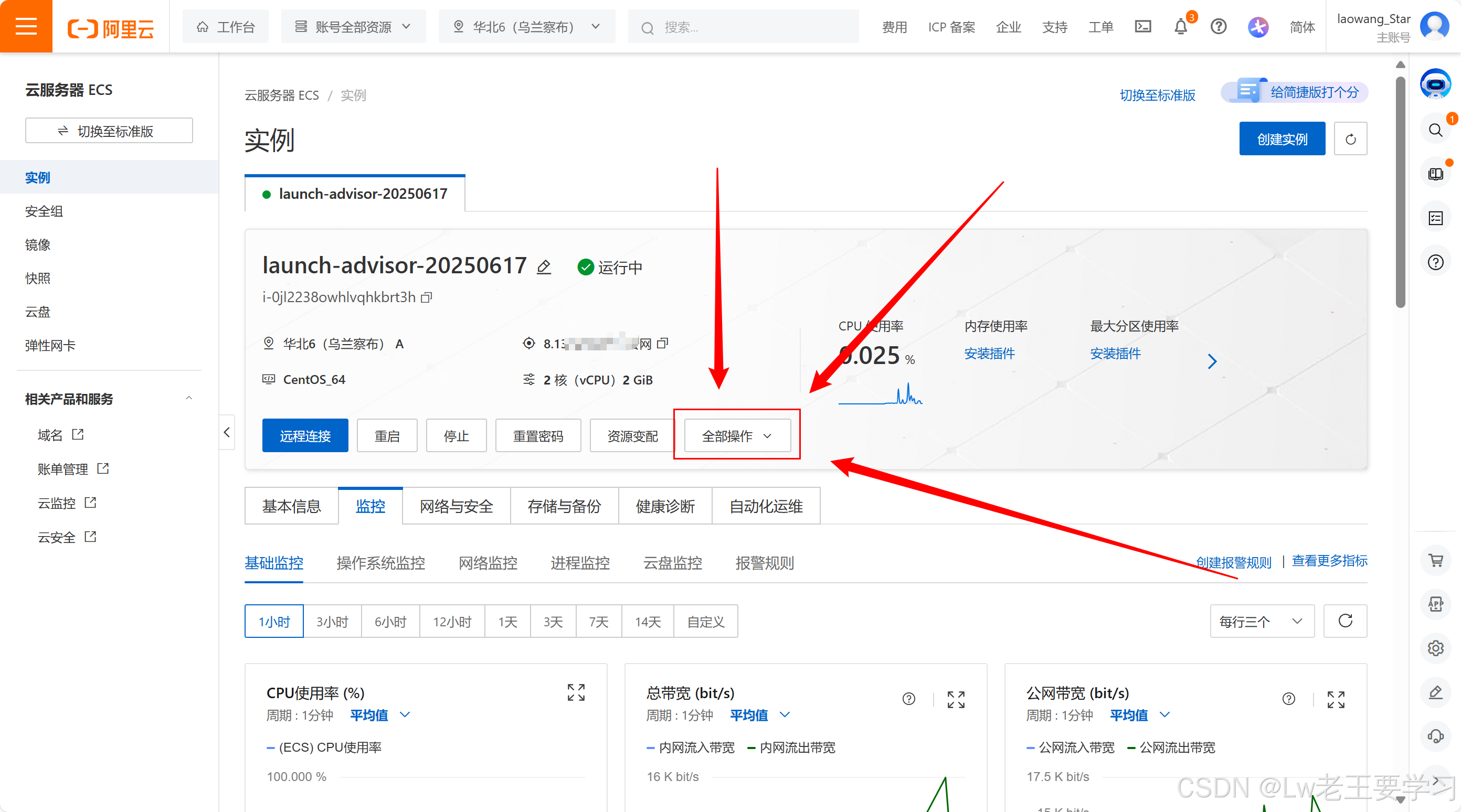Change the CPU使用率 chart 平均值 dropdown
The height and width of the screenshot is (812, 1461).
(x=379, y=715)
